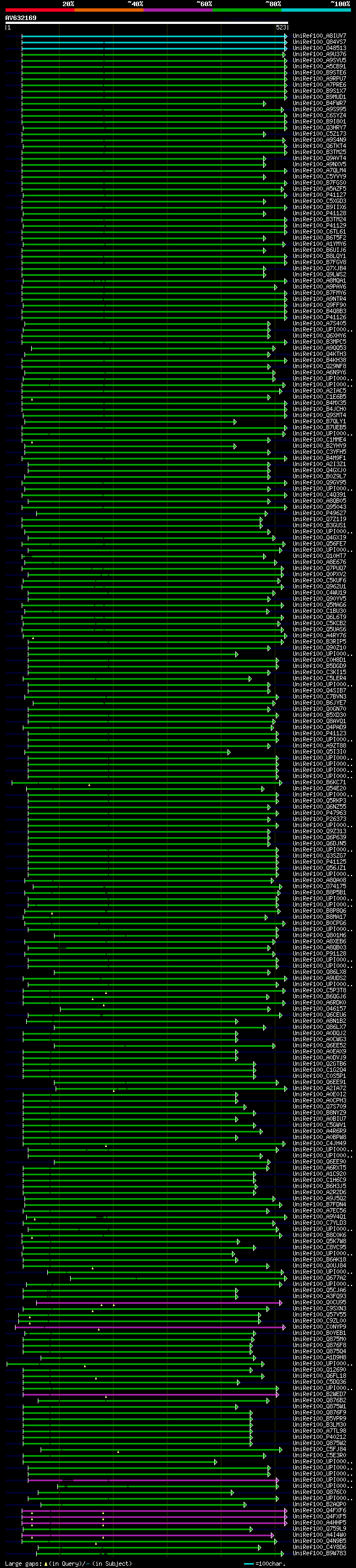Open hit UniRef100_A5CB91

click(x=319, y=66)
